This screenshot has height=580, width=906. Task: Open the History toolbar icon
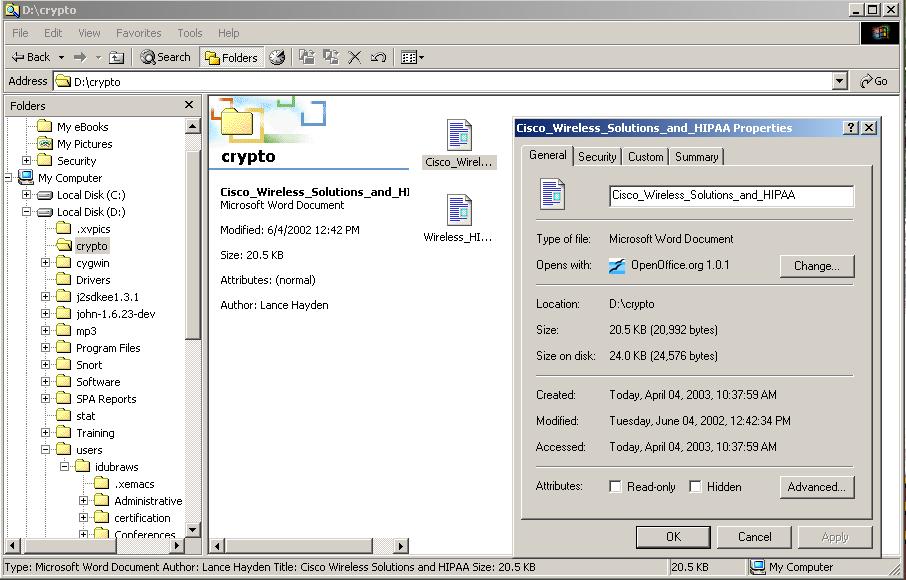[277, 57]
